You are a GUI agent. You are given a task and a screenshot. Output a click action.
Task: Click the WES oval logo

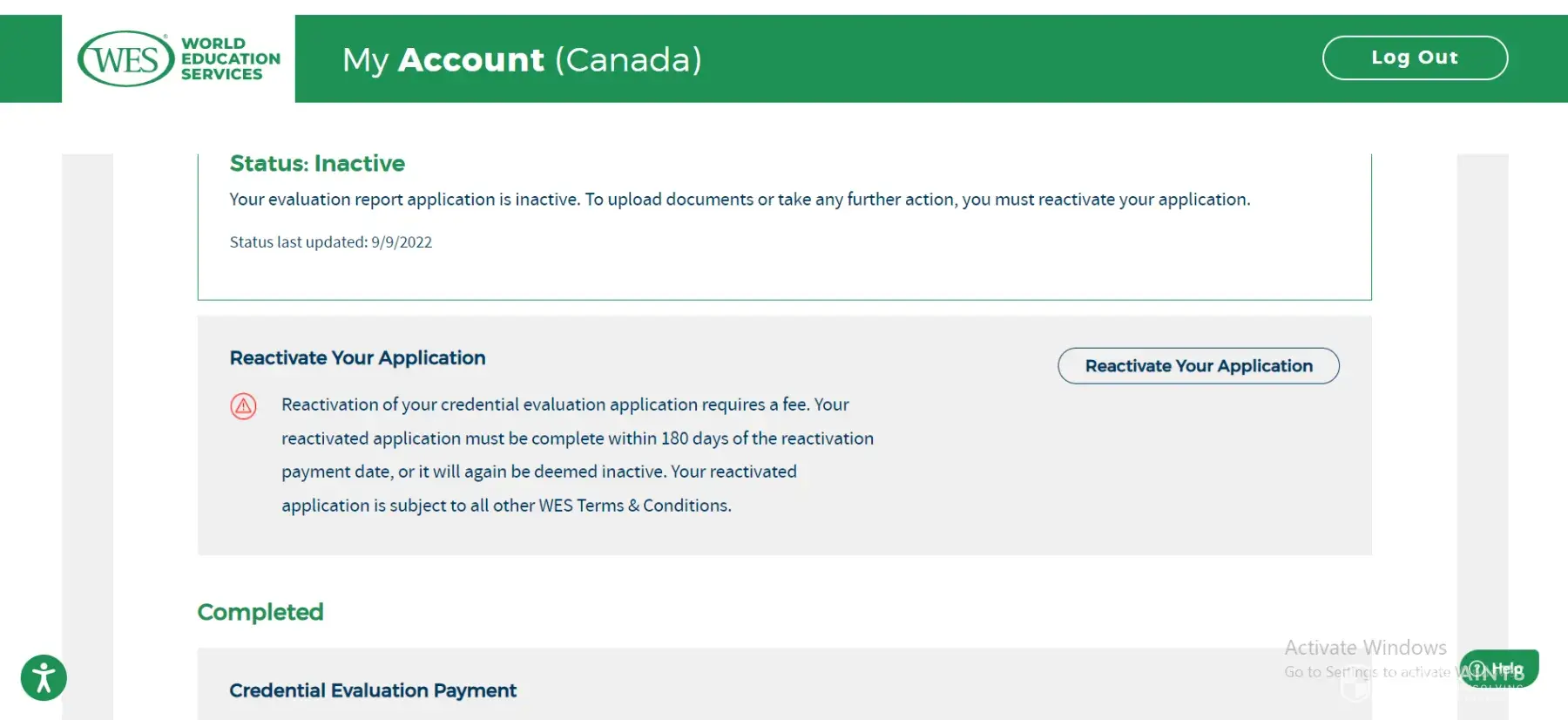[125, 59]
